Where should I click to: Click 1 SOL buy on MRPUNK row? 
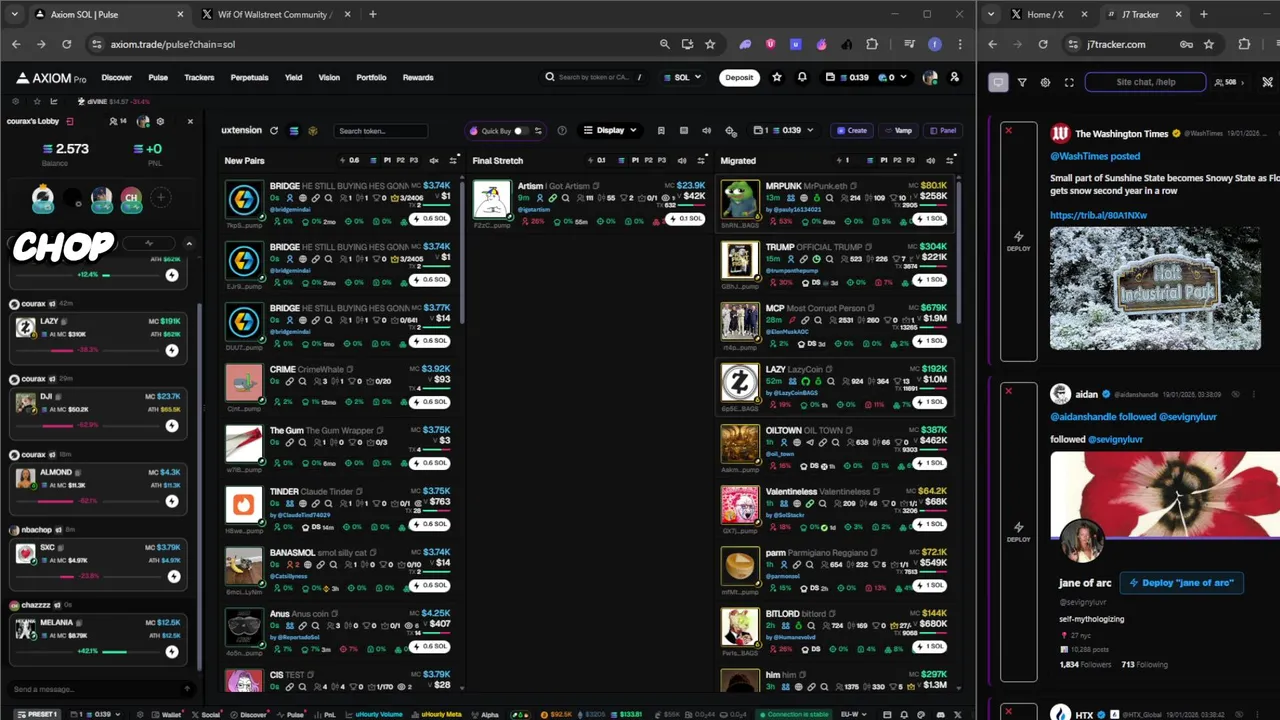point(929,219)
